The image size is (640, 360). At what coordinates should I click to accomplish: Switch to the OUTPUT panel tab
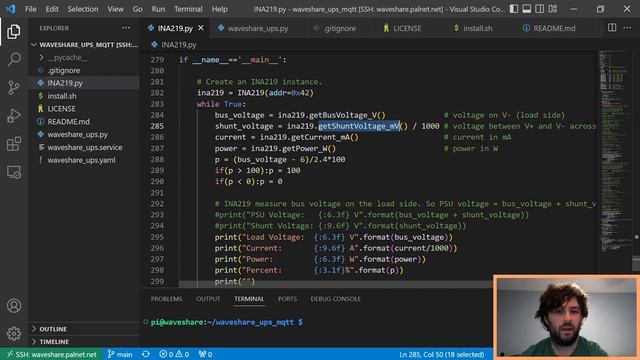(208, 299)
